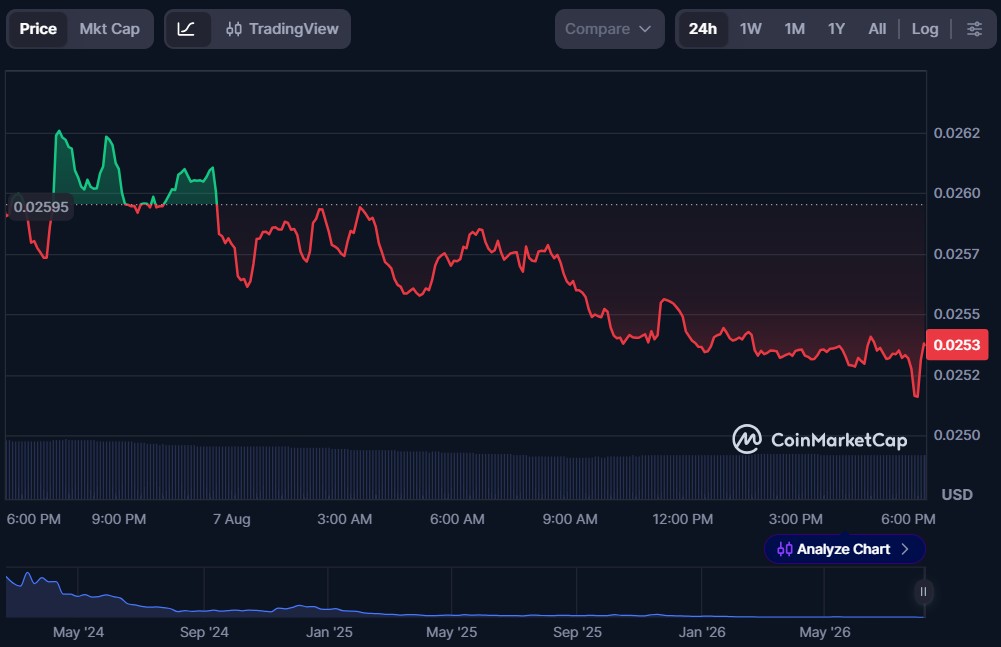Click the 0.0257 y-axis label

(x=956, y=254)
